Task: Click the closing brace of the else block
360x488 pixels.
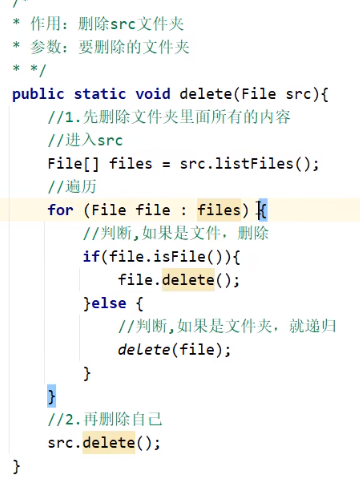Action: [87, 373]
